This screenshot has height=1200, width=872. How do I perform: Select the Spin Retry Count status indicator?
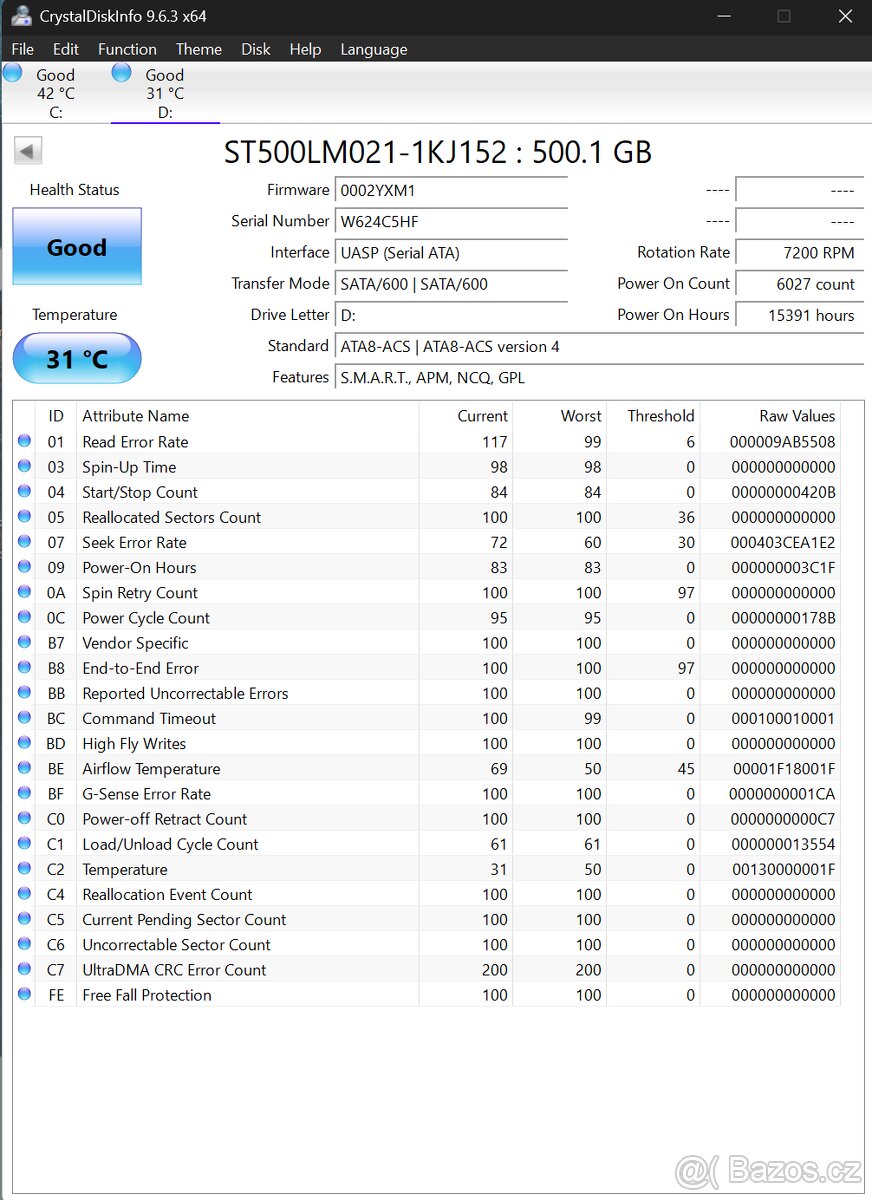coord(24,592)
